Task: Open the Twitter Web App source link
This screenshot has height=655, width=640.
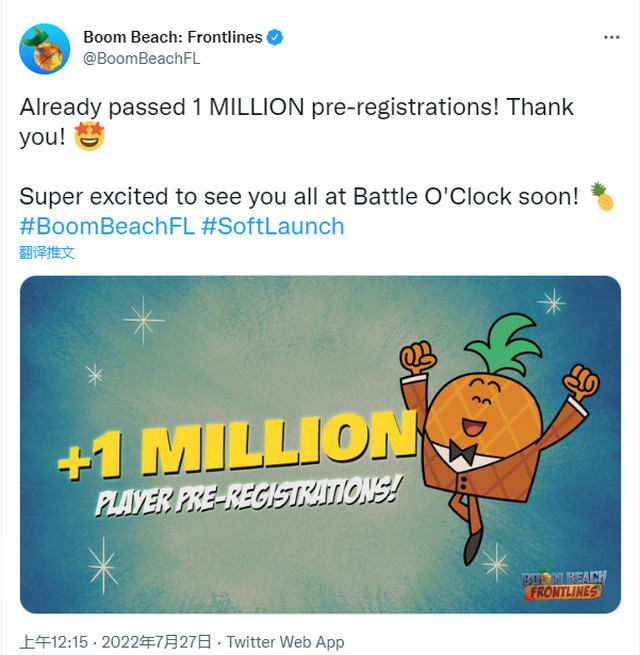Action: (285, 642)
